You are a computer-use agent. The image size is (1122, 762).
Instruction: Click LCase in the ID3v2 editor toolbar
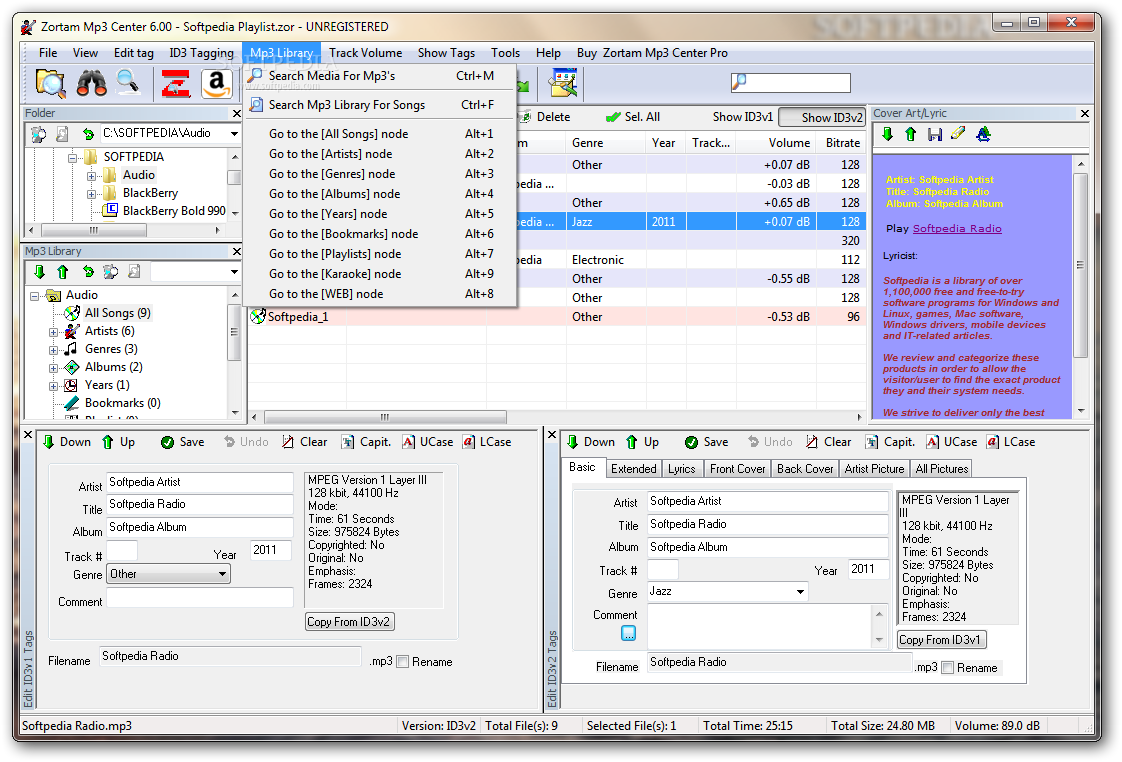pos(1010,442)
